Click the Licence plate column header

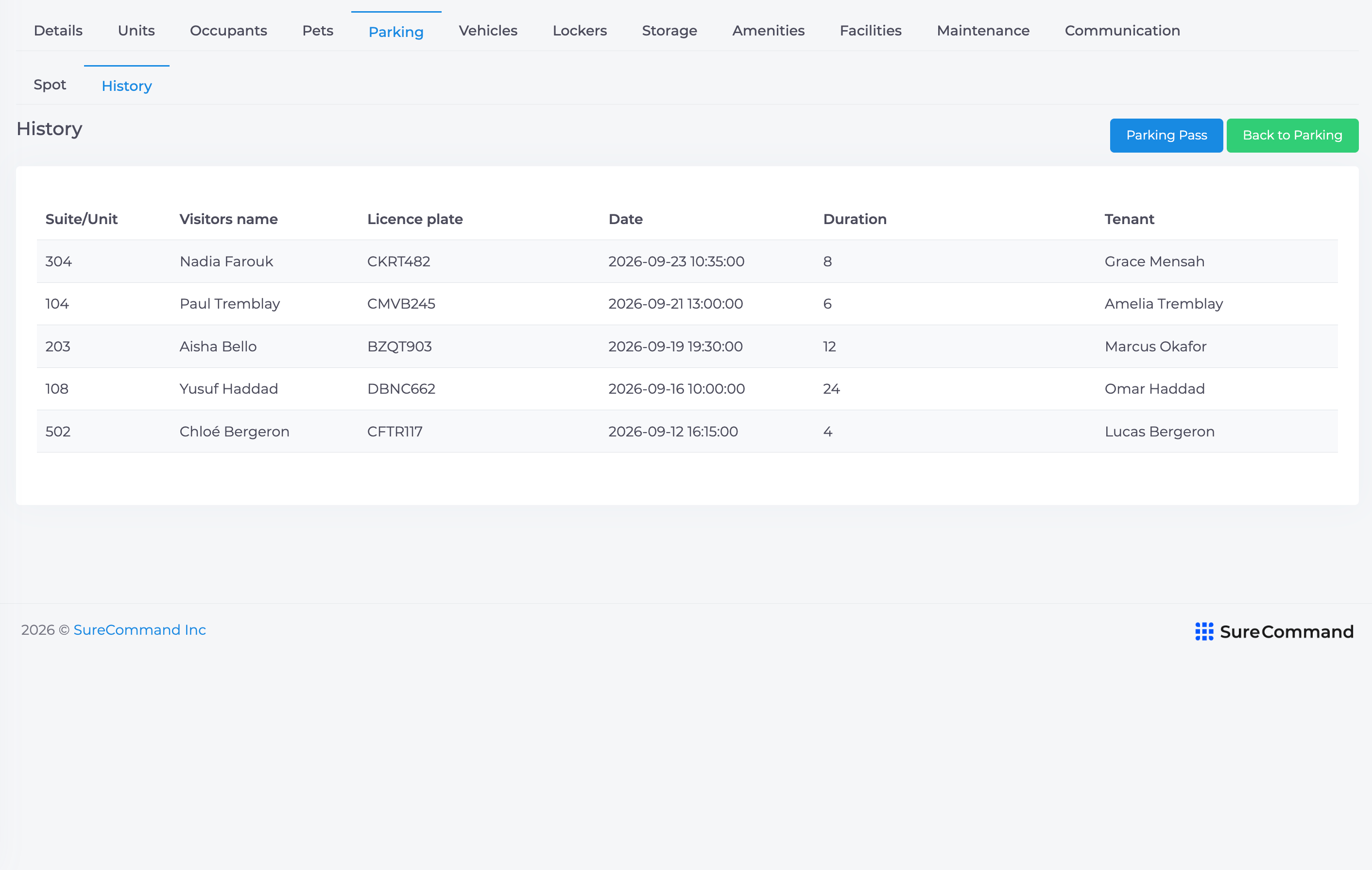(x=415, y=219)
